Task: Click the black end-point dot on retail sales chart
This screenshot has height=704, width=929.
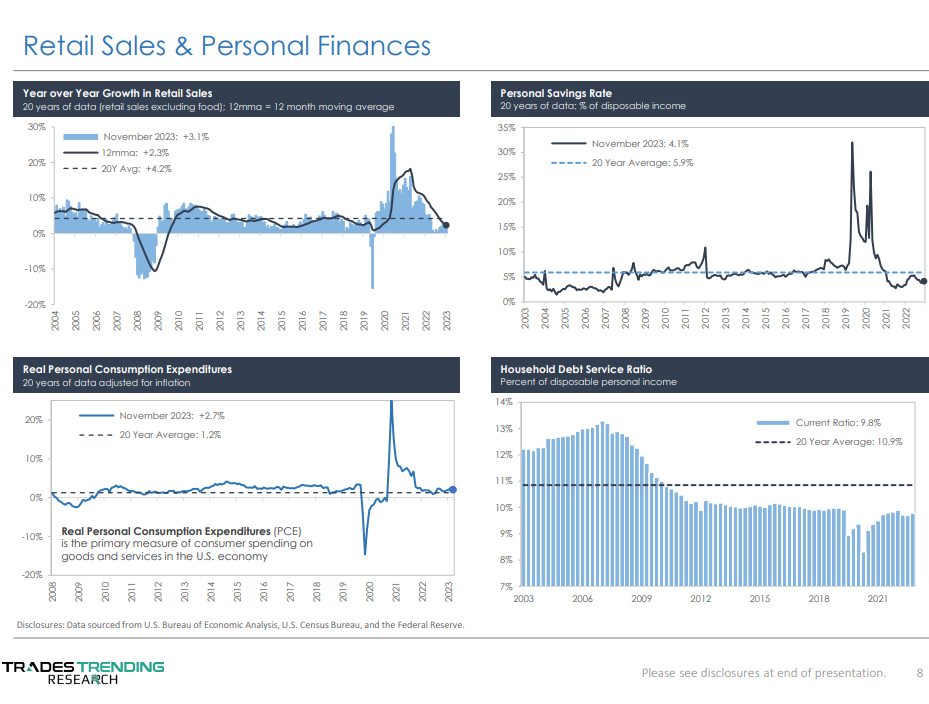Action: (446, 226)
